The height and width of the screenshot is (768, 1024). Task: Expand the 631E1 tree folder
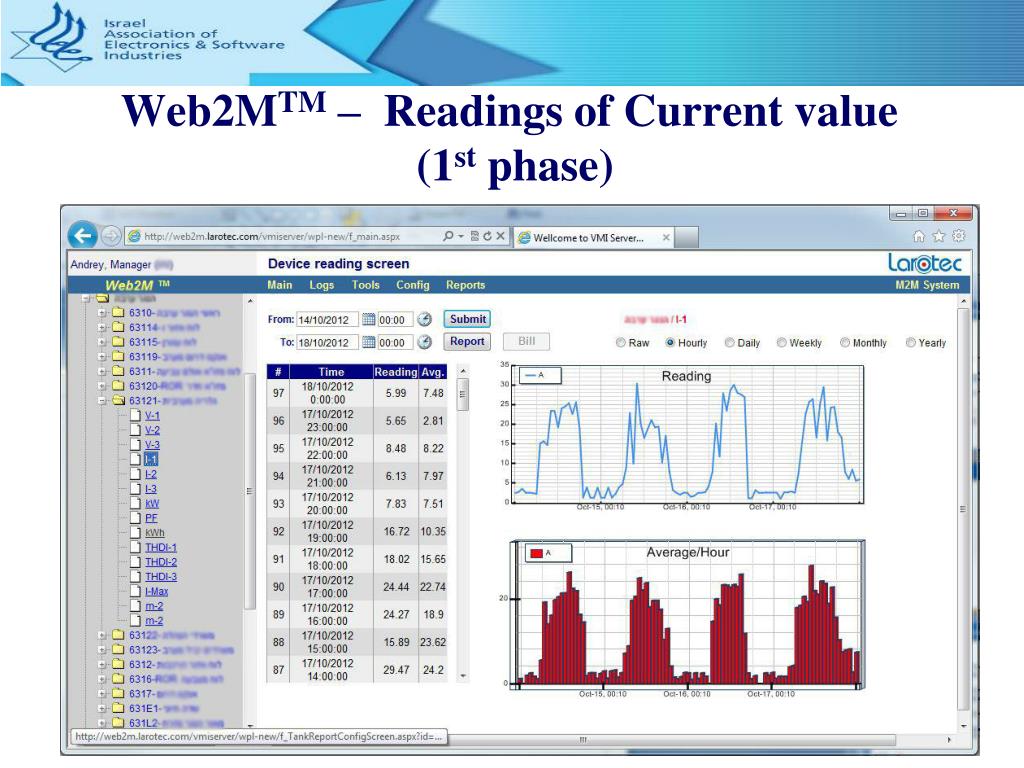click(103, 709)
